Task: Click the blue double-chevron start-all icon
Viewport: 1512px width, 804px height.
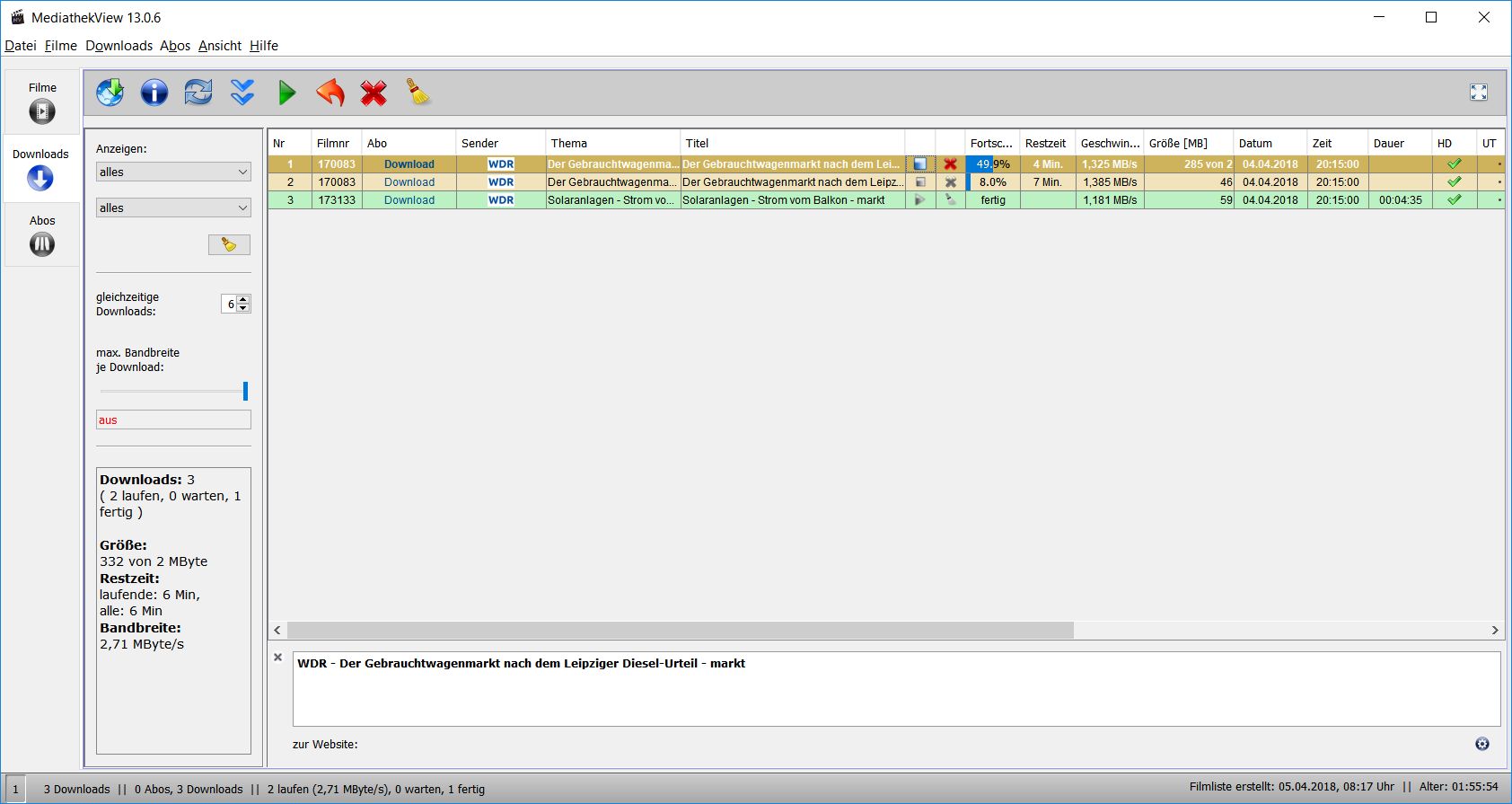Action: click(242, 93)
